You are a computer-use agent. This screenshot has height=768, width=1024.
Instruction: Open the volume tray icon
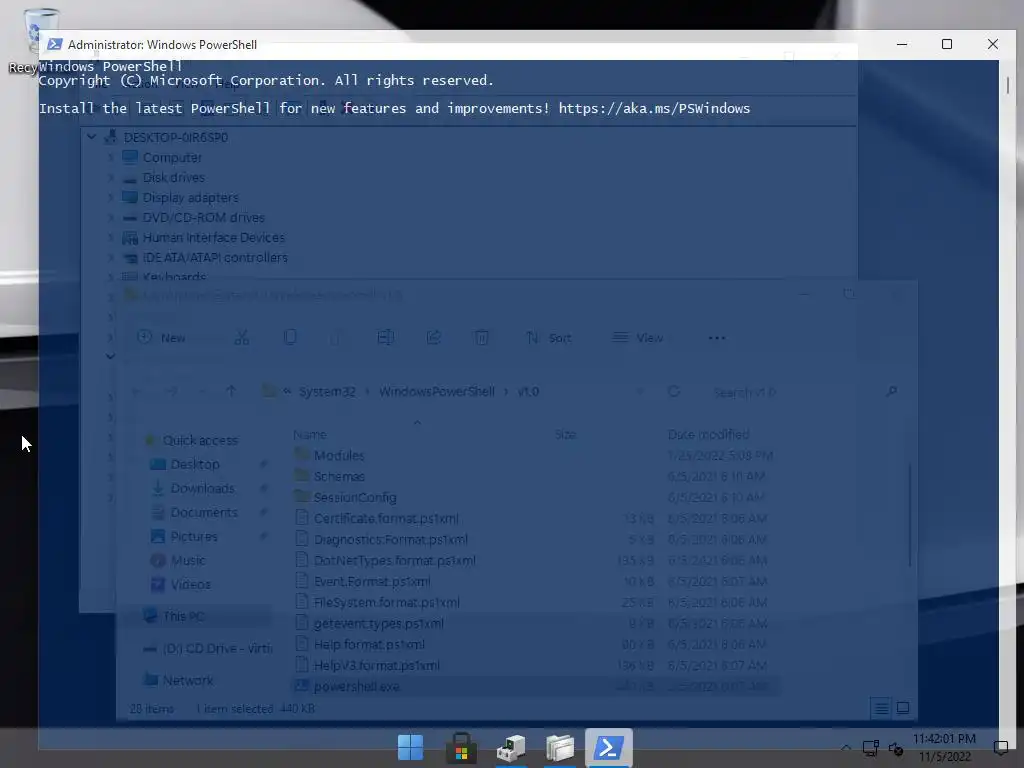pos(896,749)
